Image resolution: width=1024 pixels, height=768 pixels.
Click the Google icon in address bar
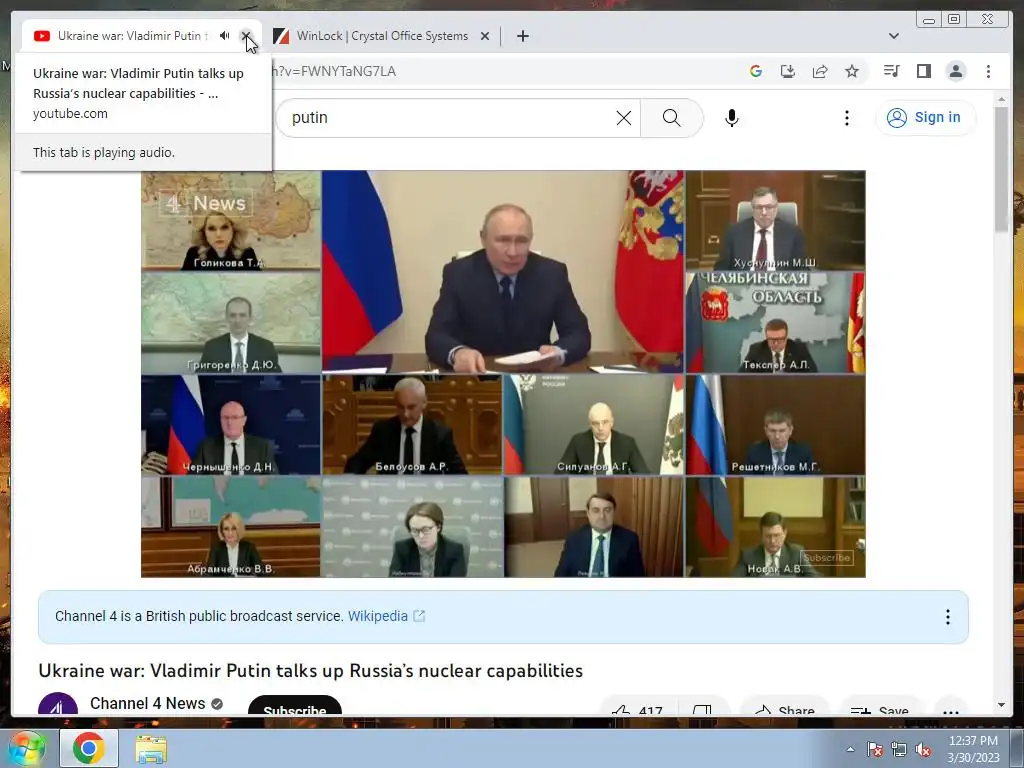[x=756, y=71]
